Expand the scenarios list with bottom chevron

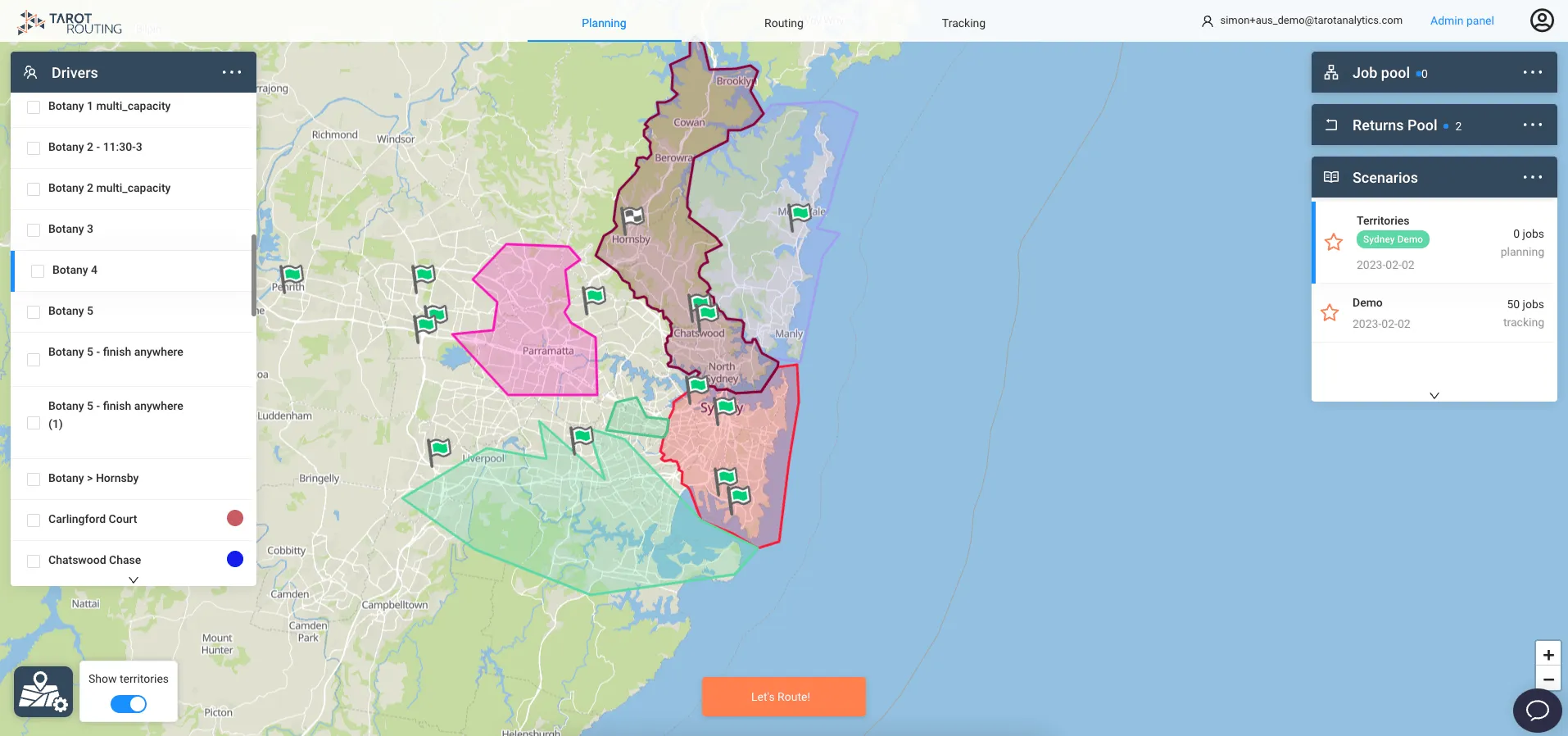[1434, 395]
